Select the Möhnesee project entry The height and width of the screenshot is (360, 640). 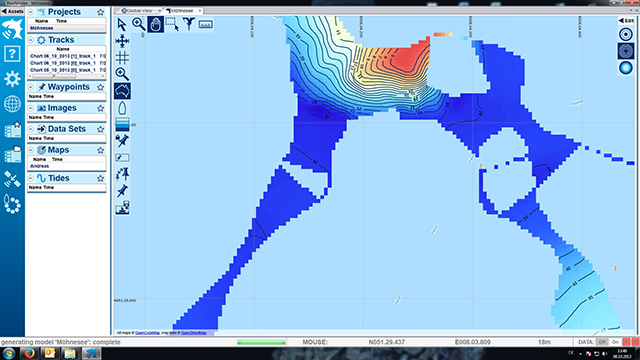click(x=67, y=28)
